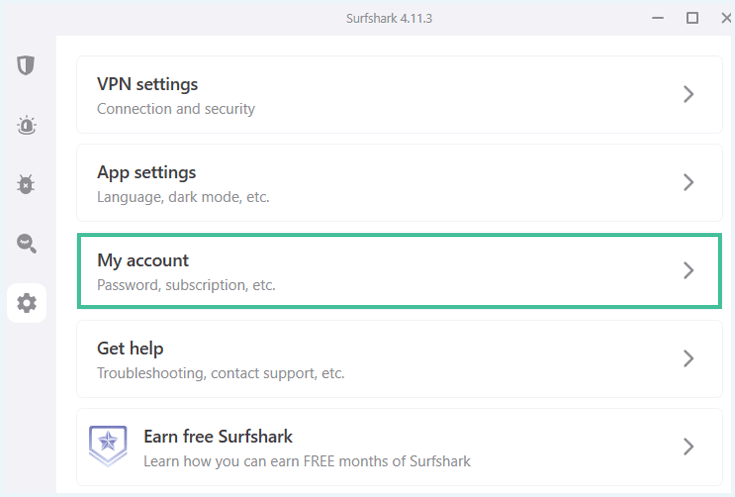Click 'Learn how you can earn FREE months' text

point(307,461)
